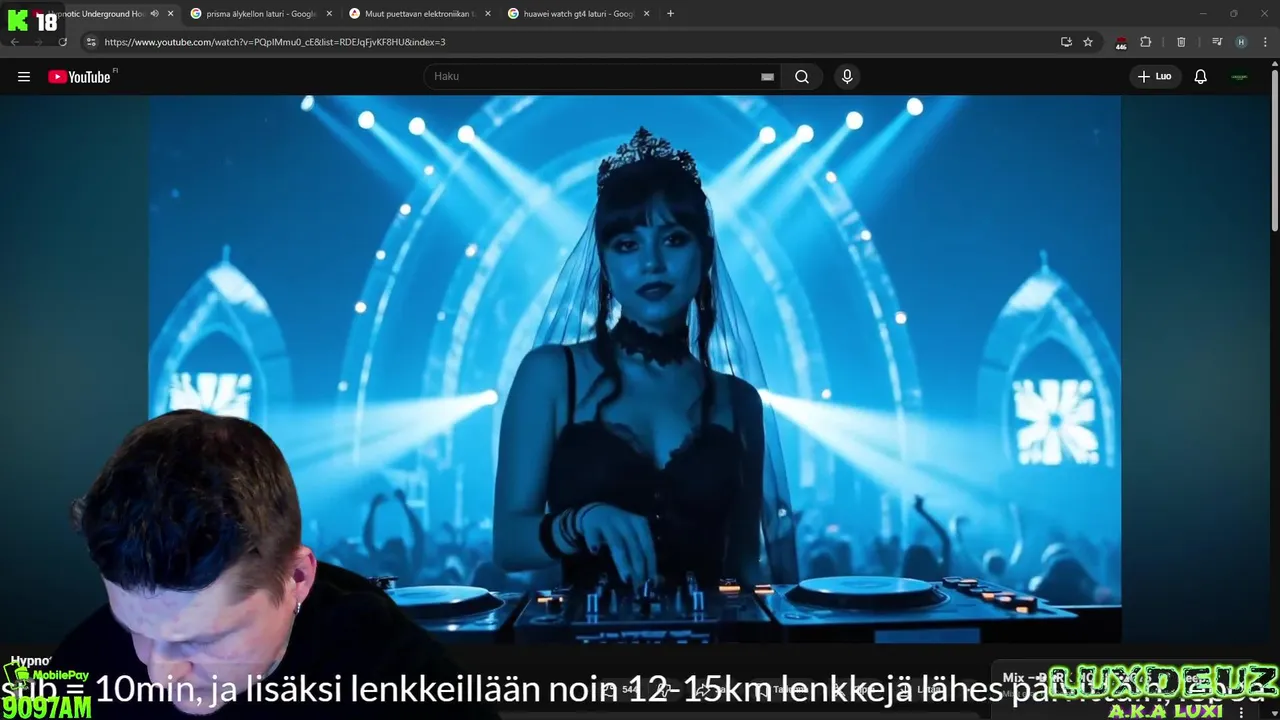Open the YouTube hamburger guide menu
The width and height of the screenshot is (1280, 720).
click(x=24, y=77)
